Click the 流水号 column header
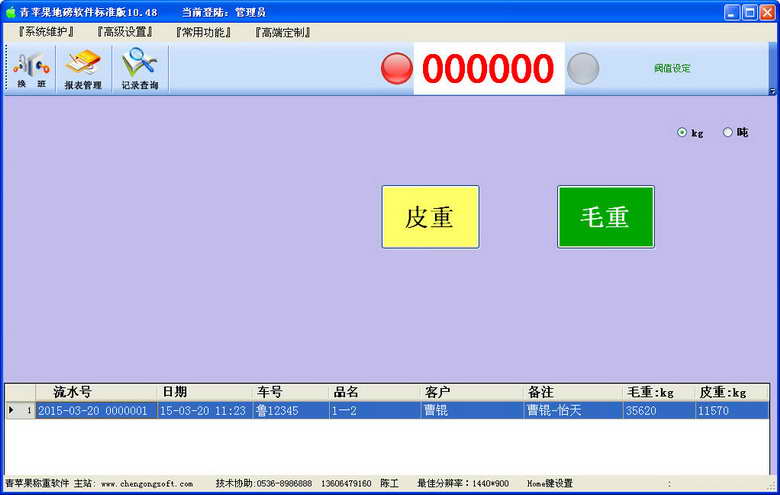 coord(96,393)
